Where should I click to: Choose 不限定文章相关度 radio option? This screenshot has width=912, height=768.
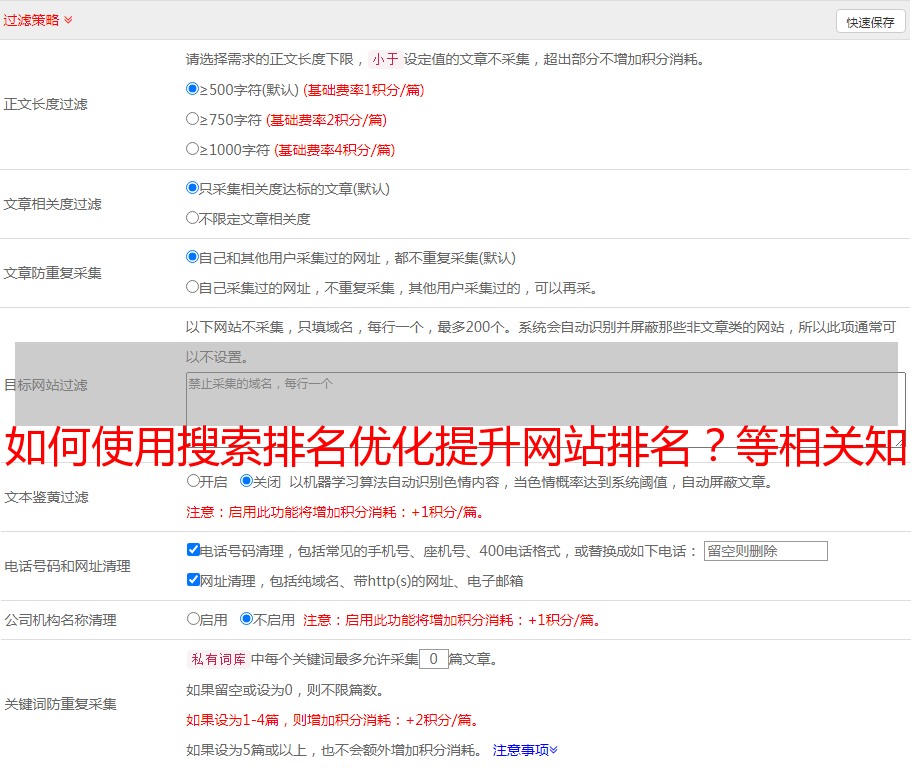click(192, 218)
